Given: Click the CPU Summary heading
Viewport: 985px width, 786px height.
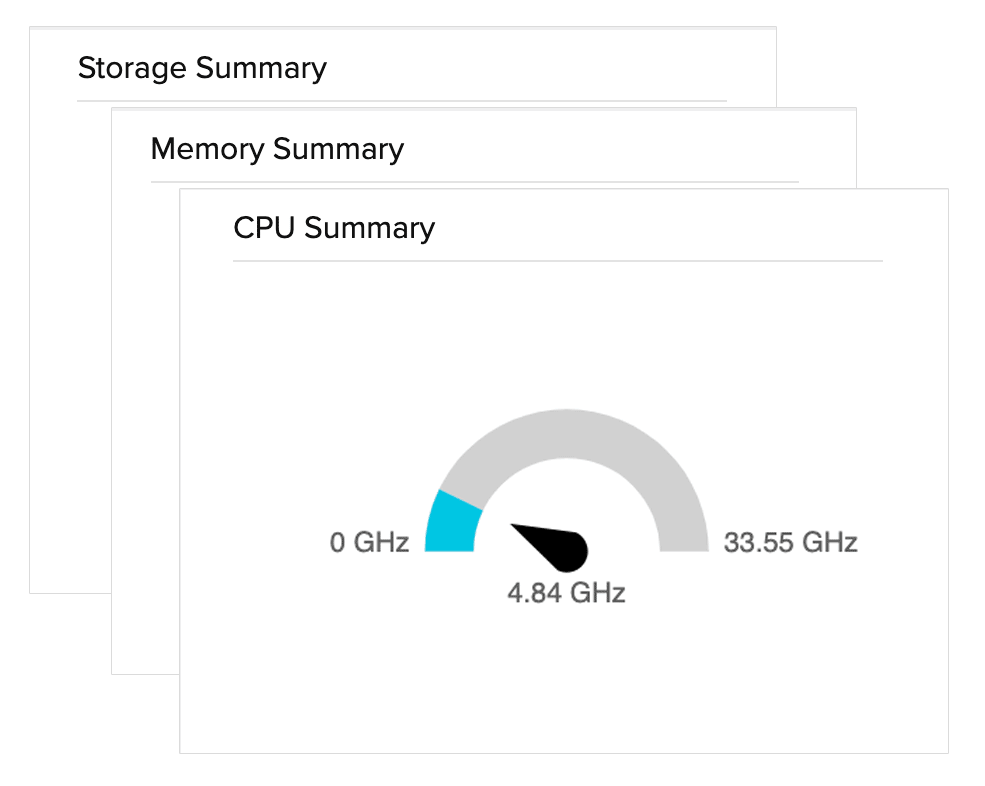Looking at the screenshot, I should point(334,228).
